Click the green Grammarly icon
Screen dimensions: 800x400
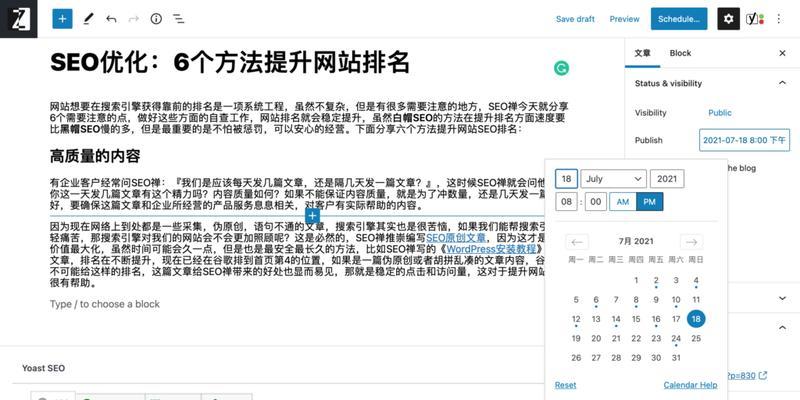pyautogui.click(x=562, y=68)
